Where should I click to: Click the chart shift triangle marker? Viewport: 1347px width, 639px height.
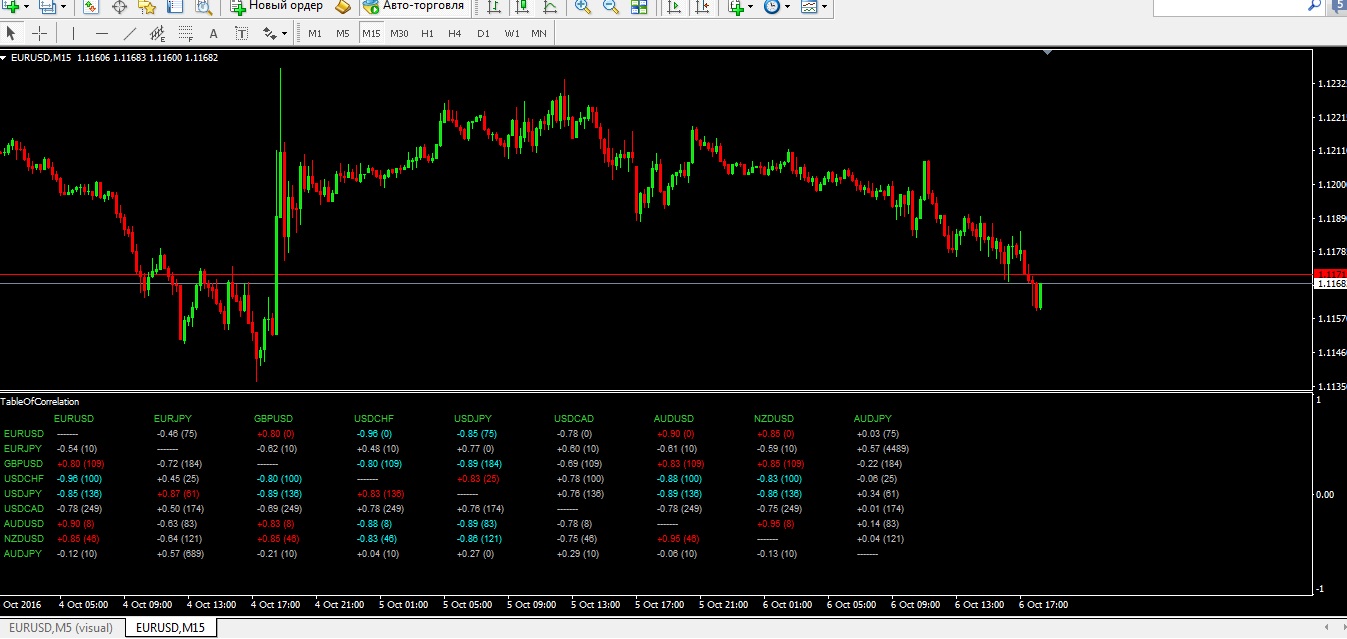pyautogui.click(x=1047, y=51)
